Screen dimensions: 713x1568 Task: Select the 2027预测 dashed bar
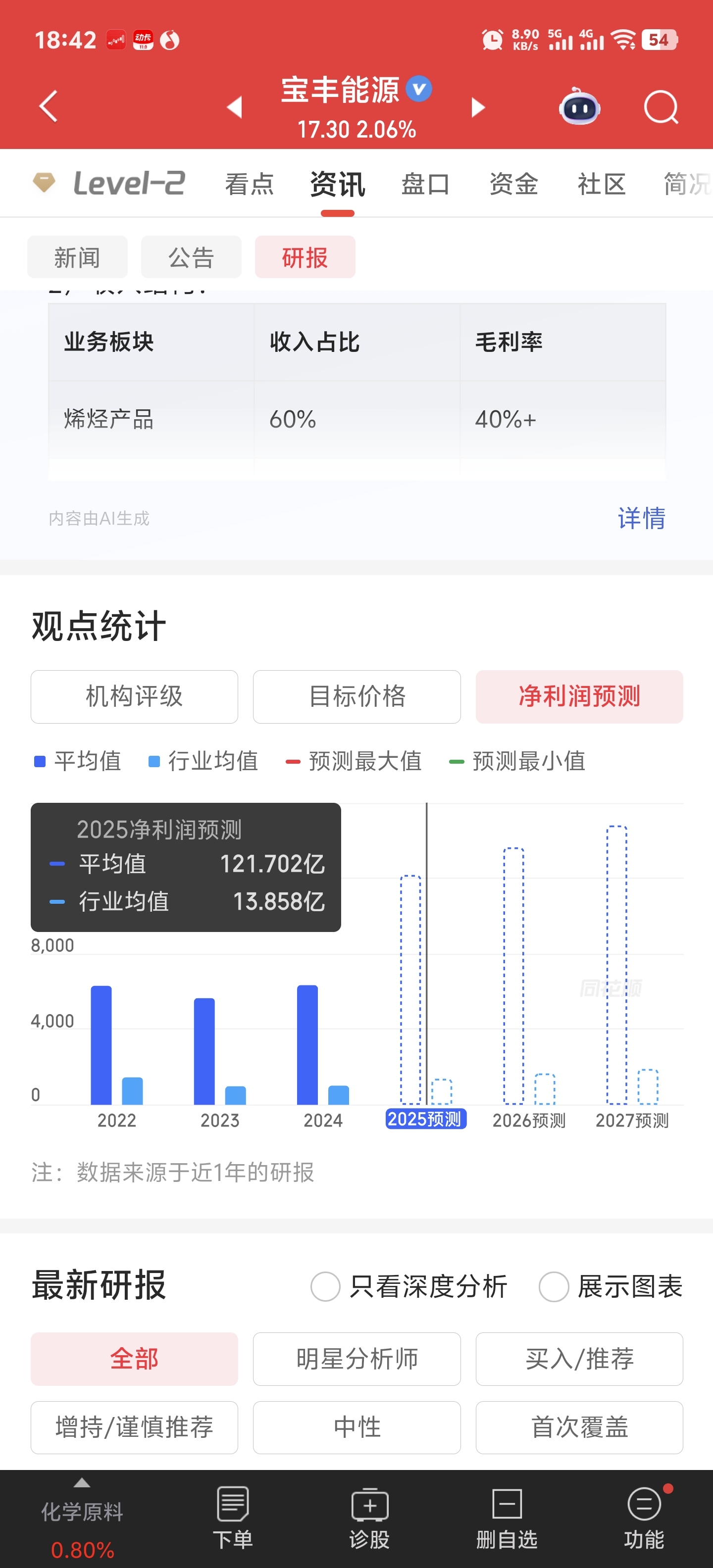pos(616,965)
